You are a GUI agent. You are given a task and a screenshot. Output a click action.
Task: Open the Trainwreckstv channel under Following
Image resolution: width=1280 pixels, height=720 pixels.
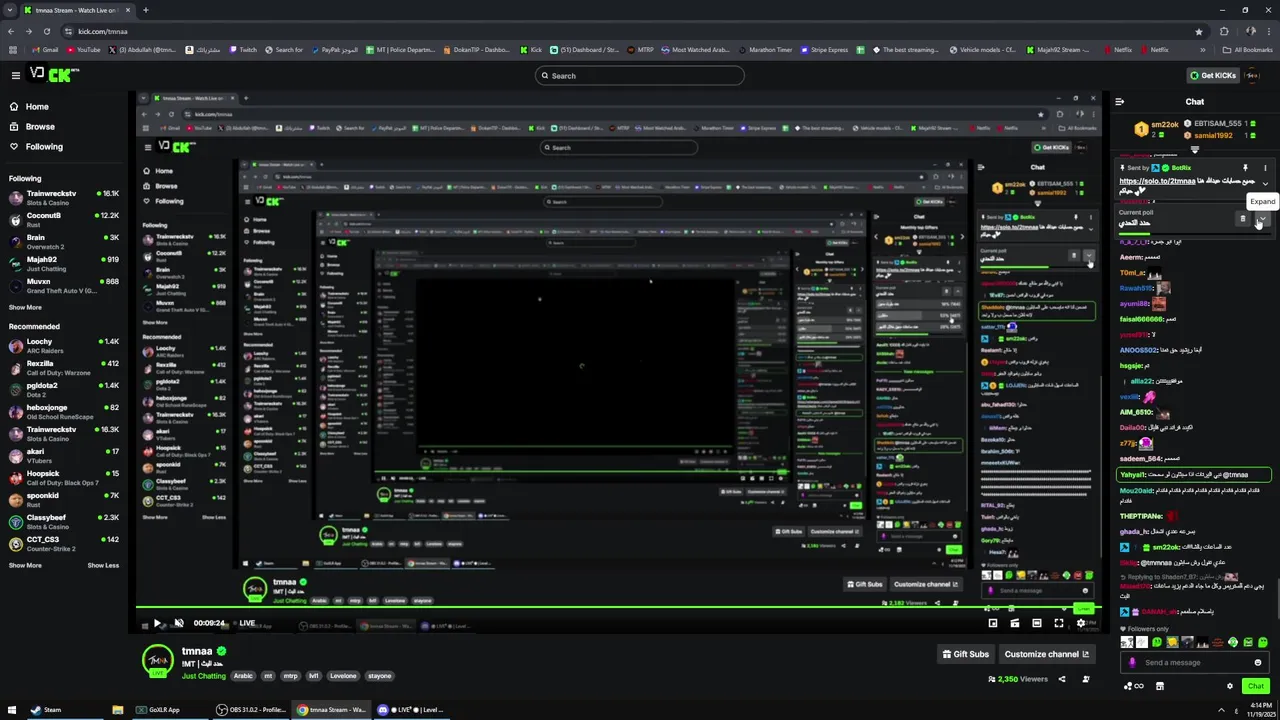pos(62,197)
